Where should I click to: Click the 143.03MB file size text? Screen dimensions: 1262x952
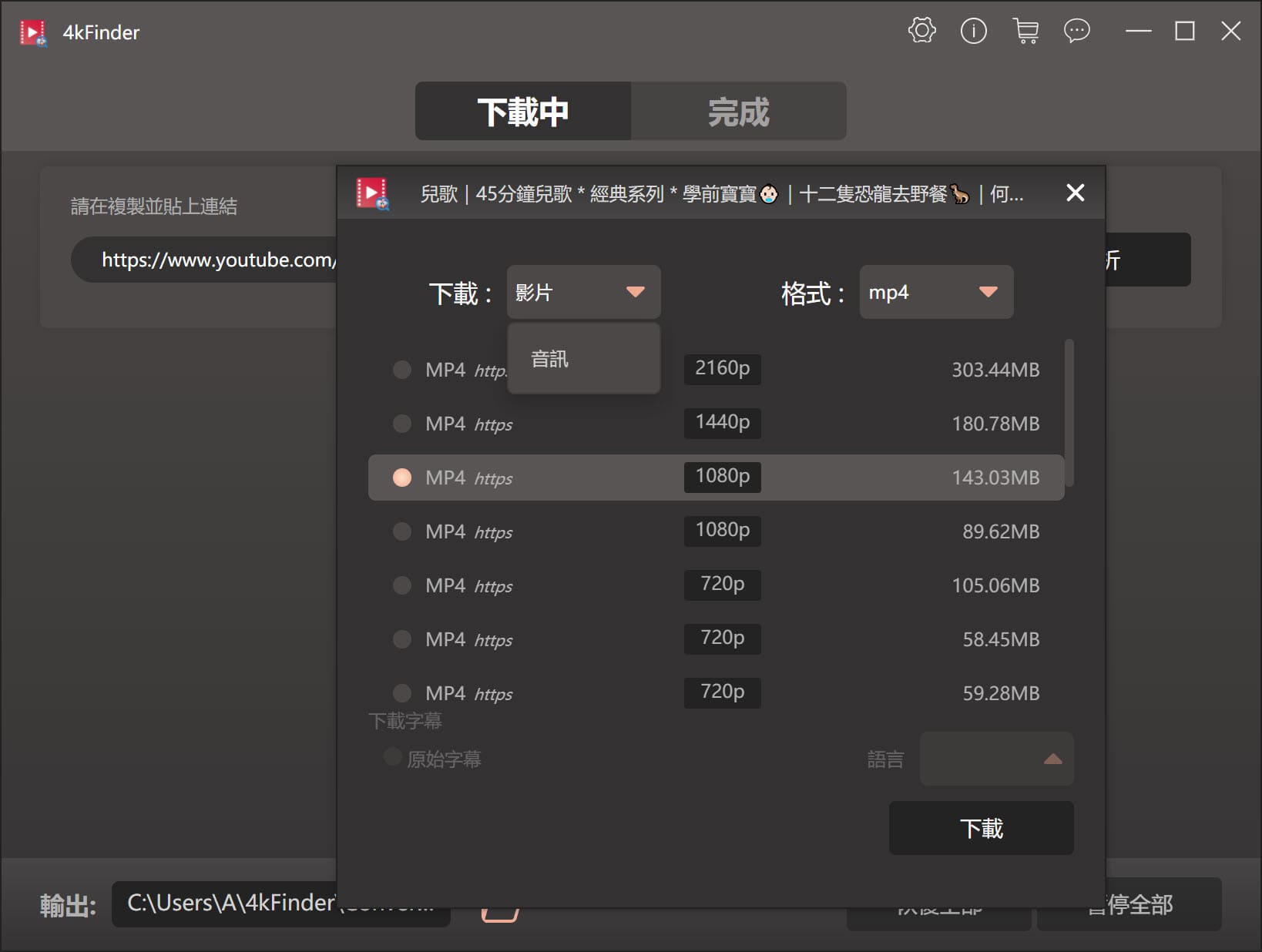point(995,478)
